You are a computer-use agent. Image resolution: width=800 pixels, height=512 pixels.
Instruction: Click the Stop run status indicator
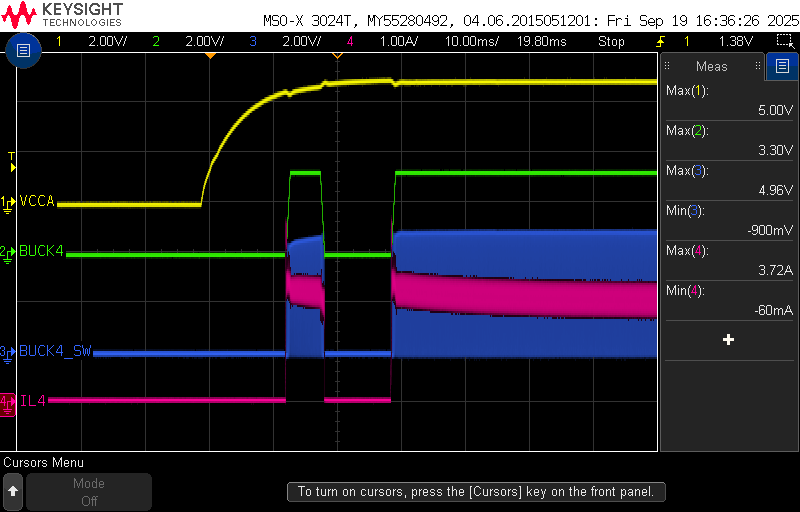(x=611, y=41)
